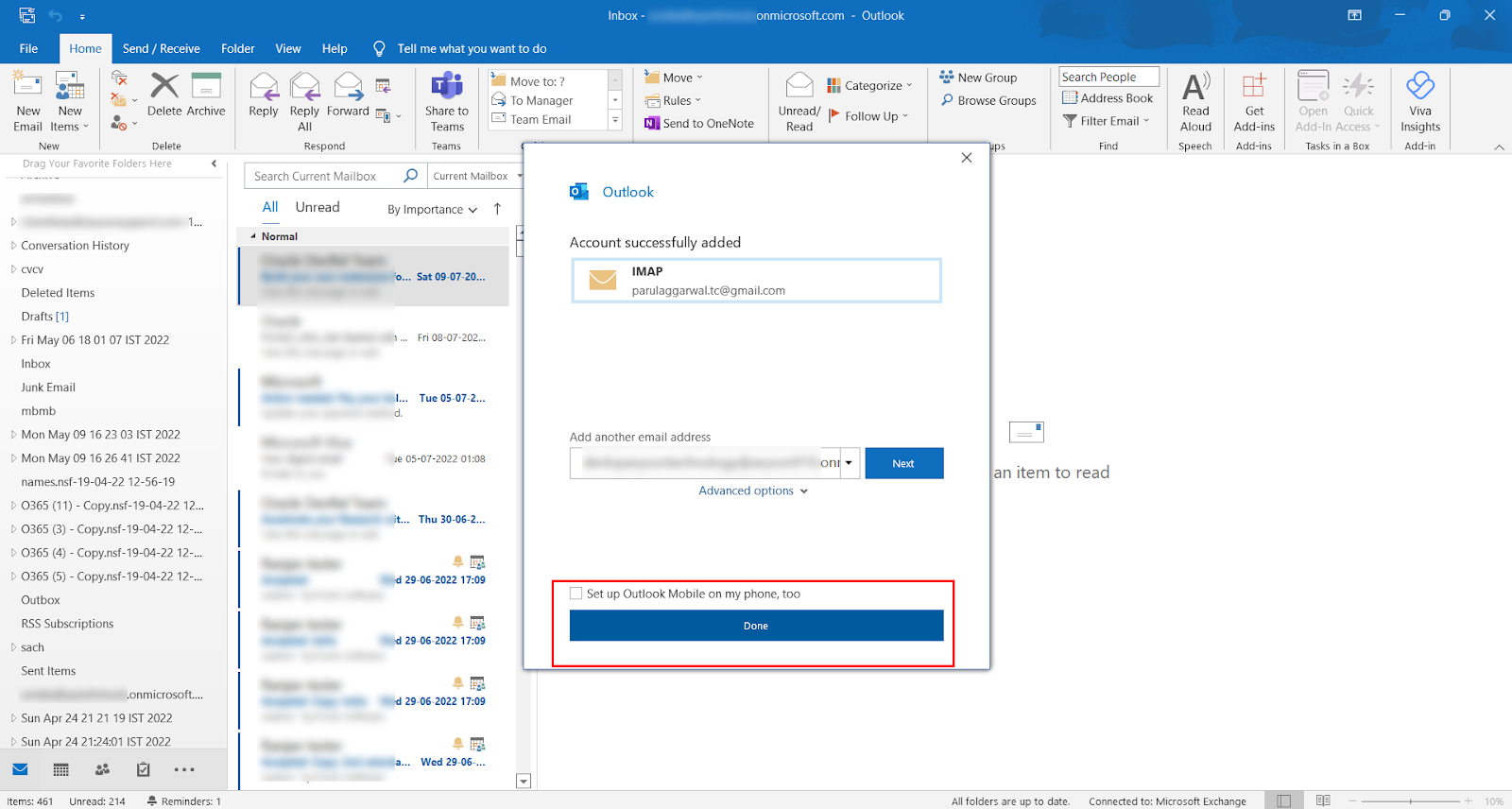1512x809 pixels.
Task: Open the New Items menu
Action: (x=70, y=102)
